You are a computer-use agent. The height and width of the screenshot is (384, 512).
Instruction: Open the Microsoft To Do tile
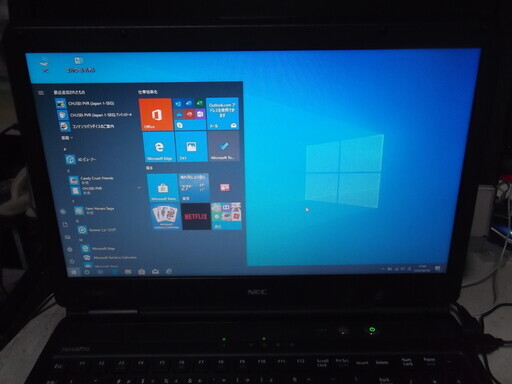(x=223, y=146)
